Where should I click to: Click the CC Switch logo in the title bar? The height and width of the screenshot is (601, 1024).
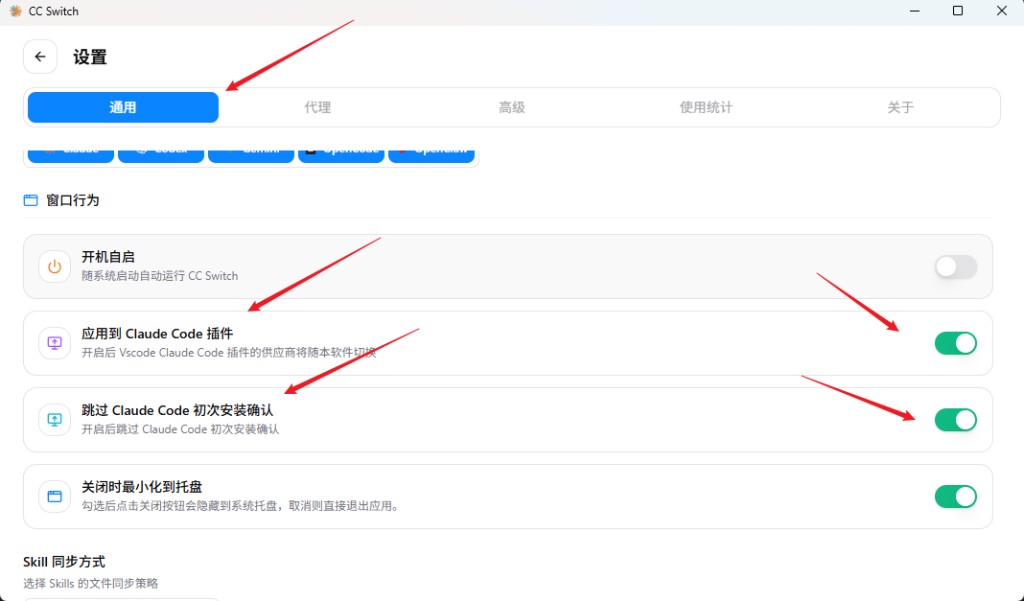[15, 11]
